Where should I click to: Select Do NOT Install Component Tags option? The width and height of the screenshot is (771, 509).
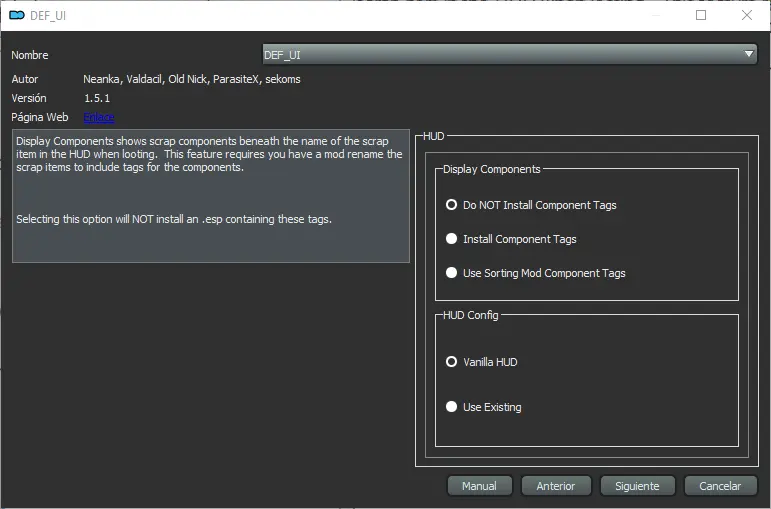pos(451,205)
